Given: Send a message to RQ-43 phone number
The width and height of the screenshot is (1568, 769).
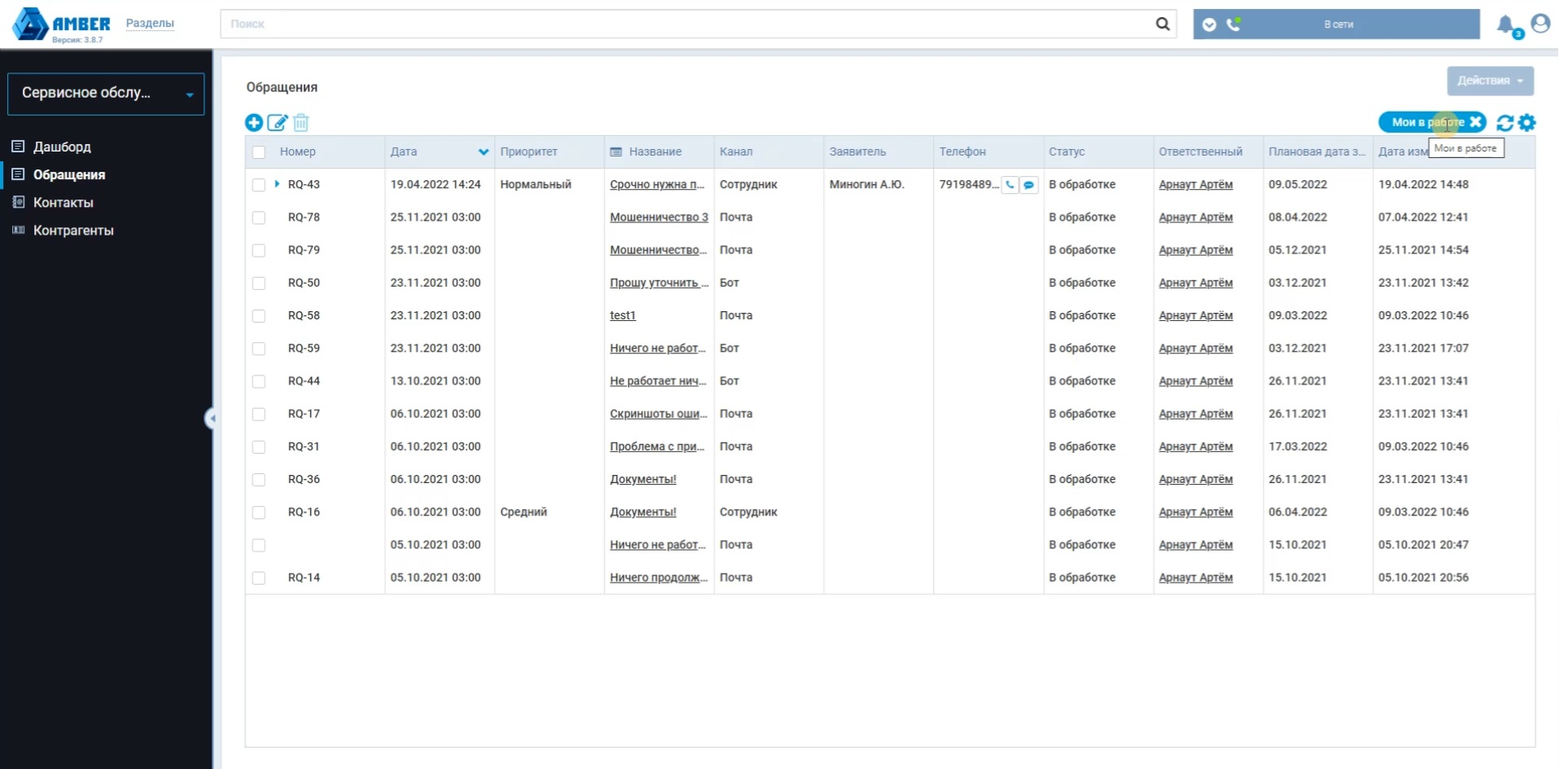Looking at the screenshot, I should point(1029,185).
